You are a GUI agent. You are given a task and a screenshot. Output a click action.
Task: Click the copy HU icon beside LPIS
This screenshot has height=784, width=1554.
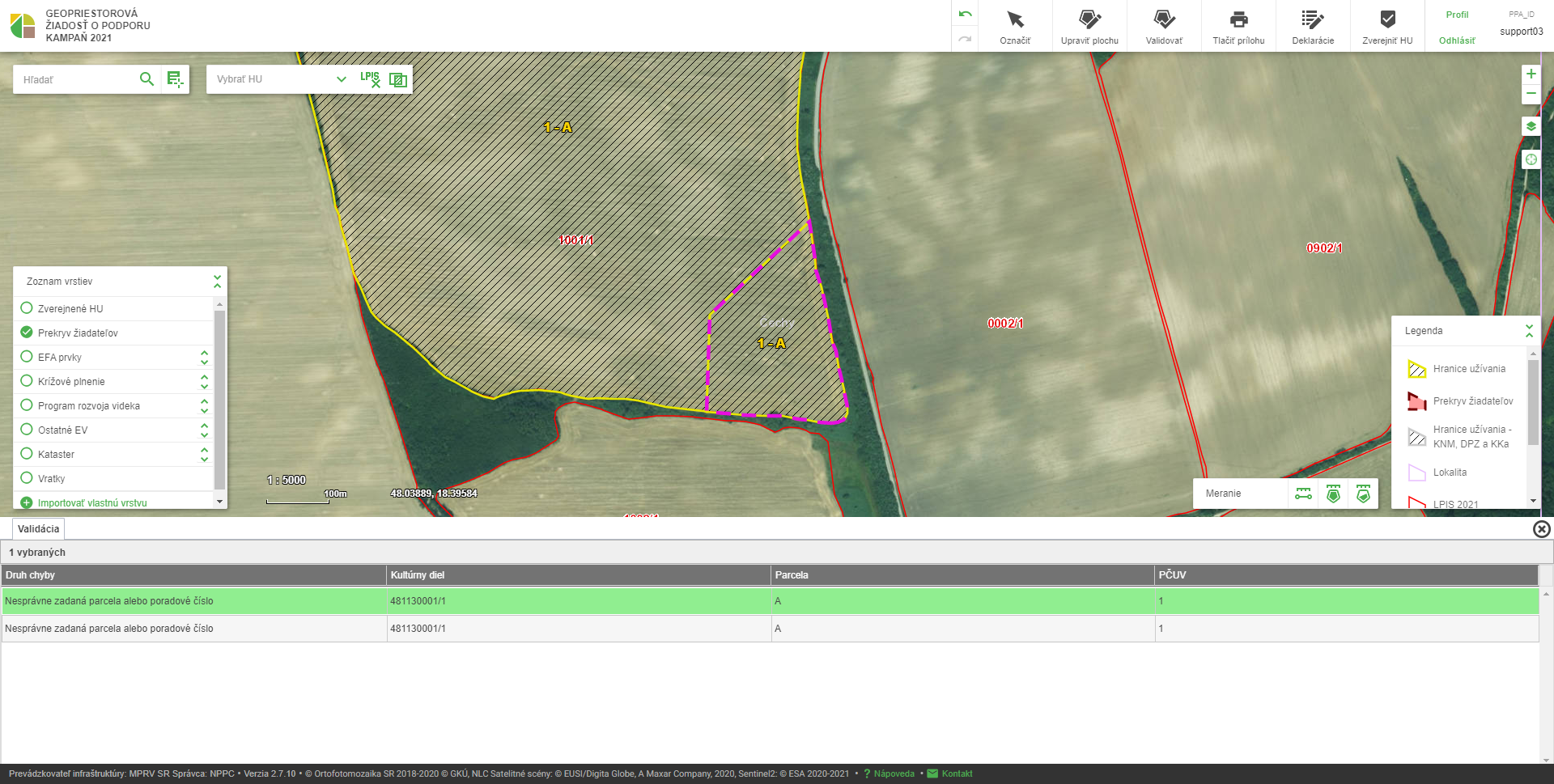pyautogui.click(x=397, y=78)
